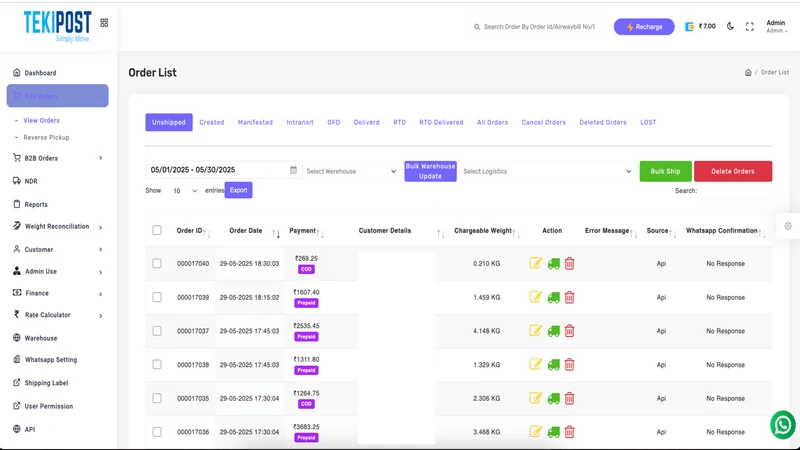The width and height of the screenshot is (800, 450).
Task: Ship order 000017039 with truck icon
Action: click(554, 297)
